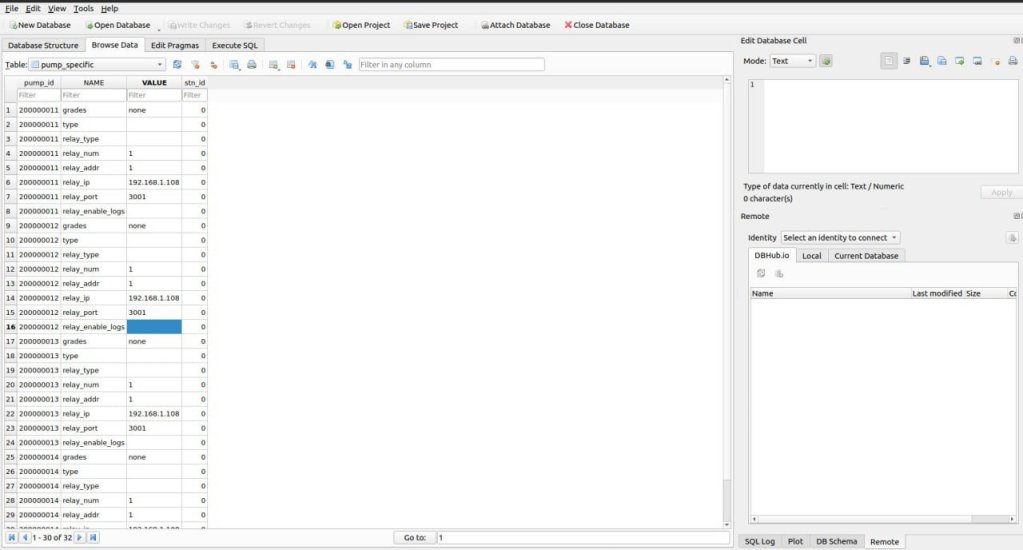
Task: Click the print table data icon
Action: click(x=252, y=64)
